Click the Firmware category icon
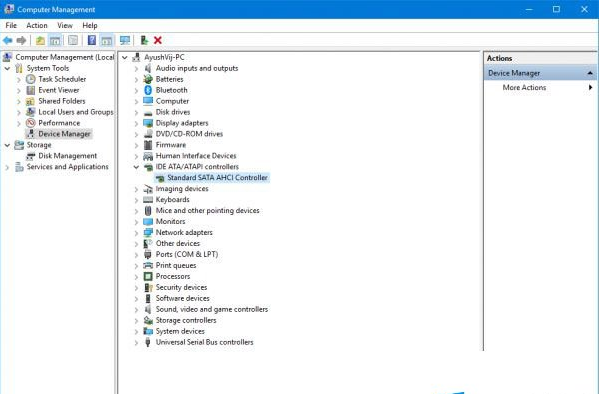This screenshot has height=394, width=600. 148,145
